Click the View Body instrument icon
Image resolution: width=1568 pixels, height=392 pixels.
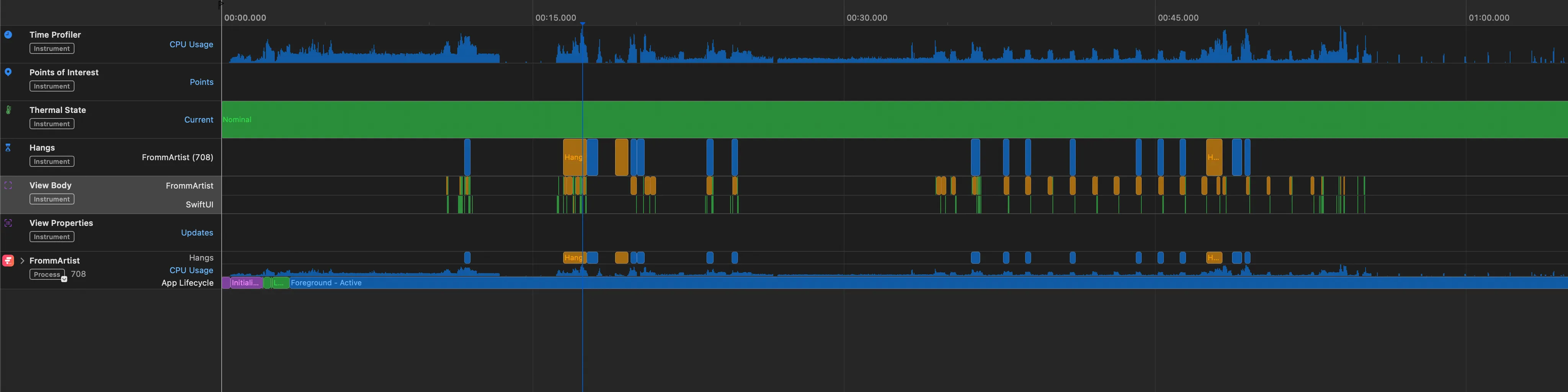tap(8, 185)
